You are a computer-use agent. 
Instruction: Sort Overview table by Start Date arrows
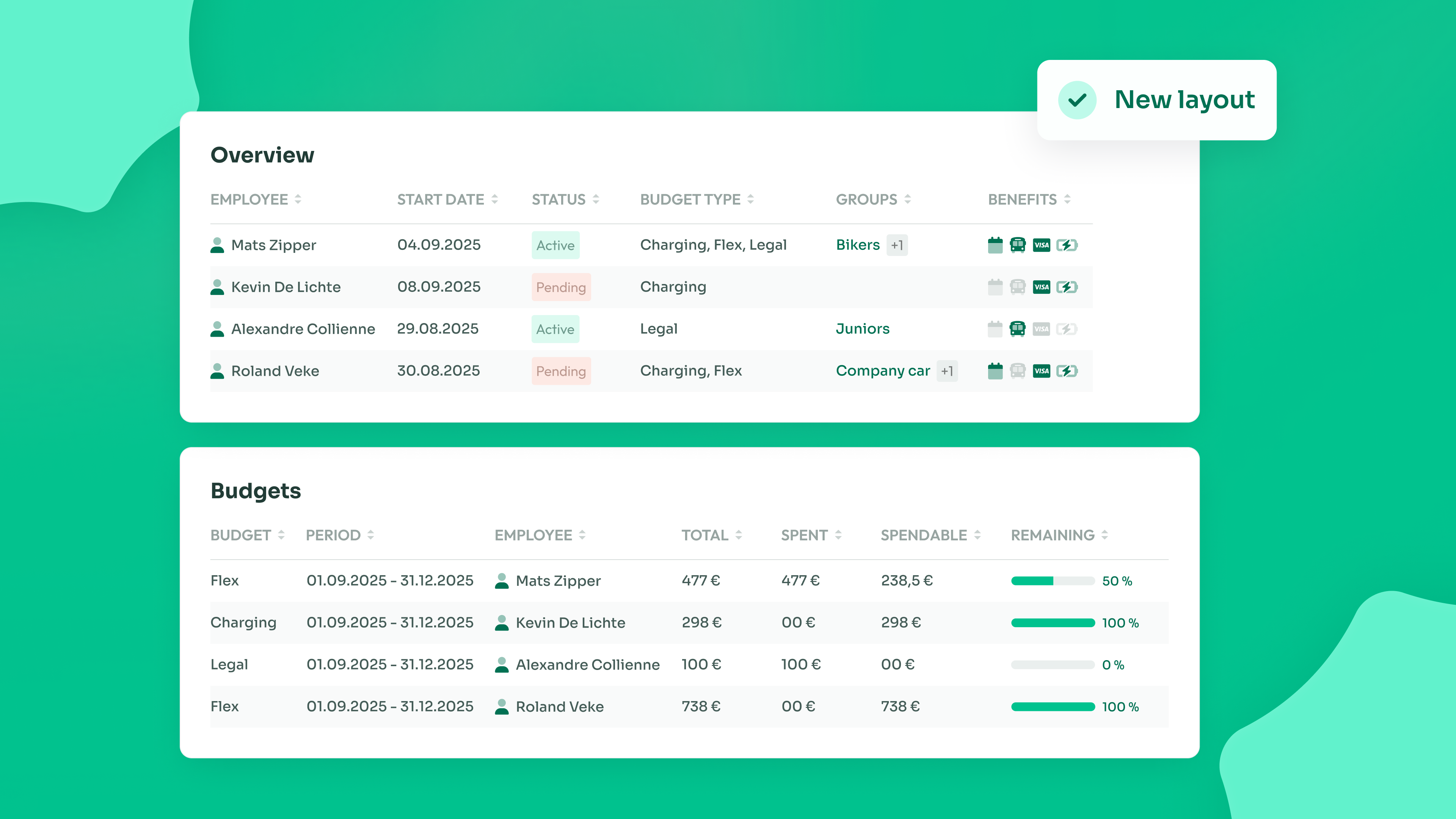(494, 199)
